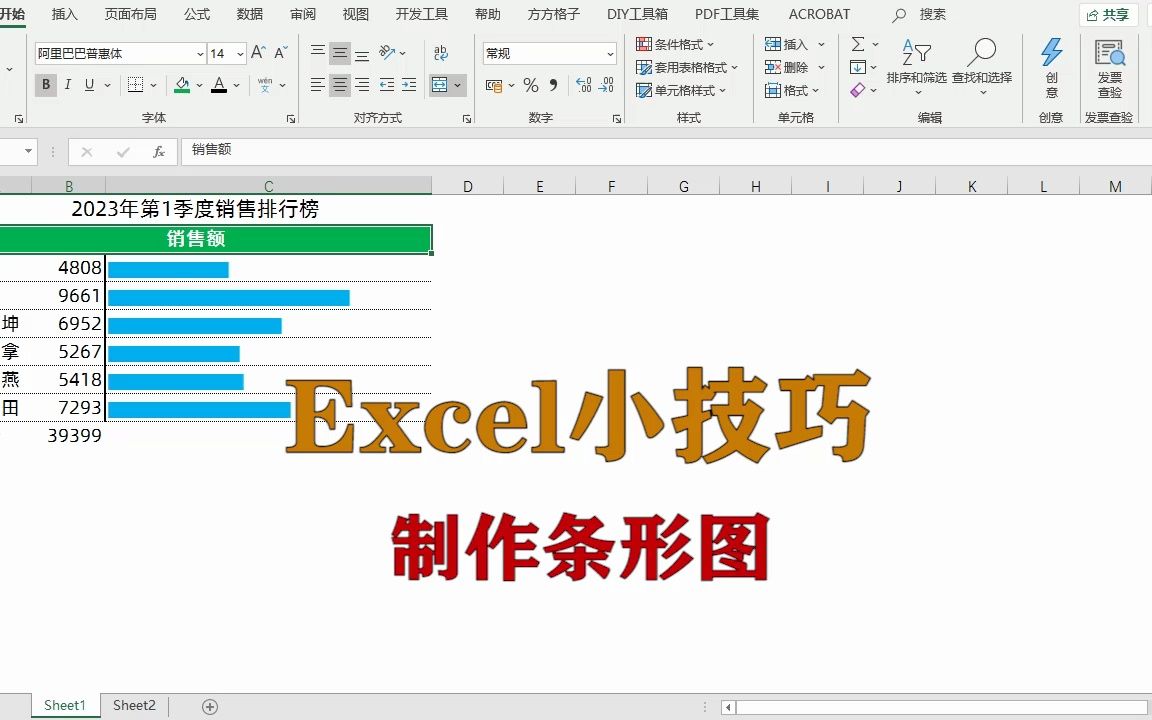Apply the comma thousands separator style
Image resolution: width=1152 pixels, height=720 pixels.
point(554,86)
